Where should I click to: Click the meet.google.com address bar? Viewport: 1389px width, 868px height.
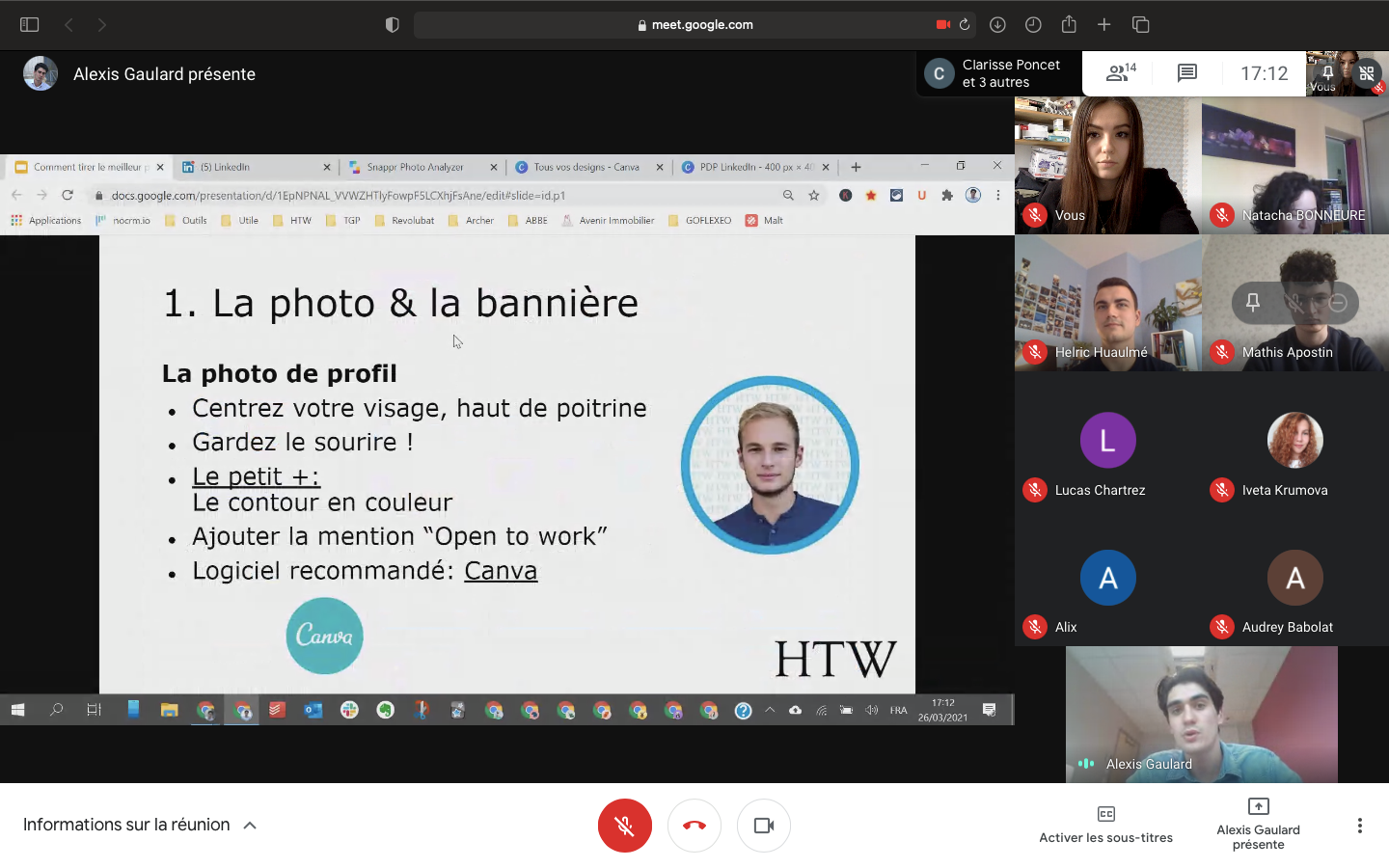[694, 25]
